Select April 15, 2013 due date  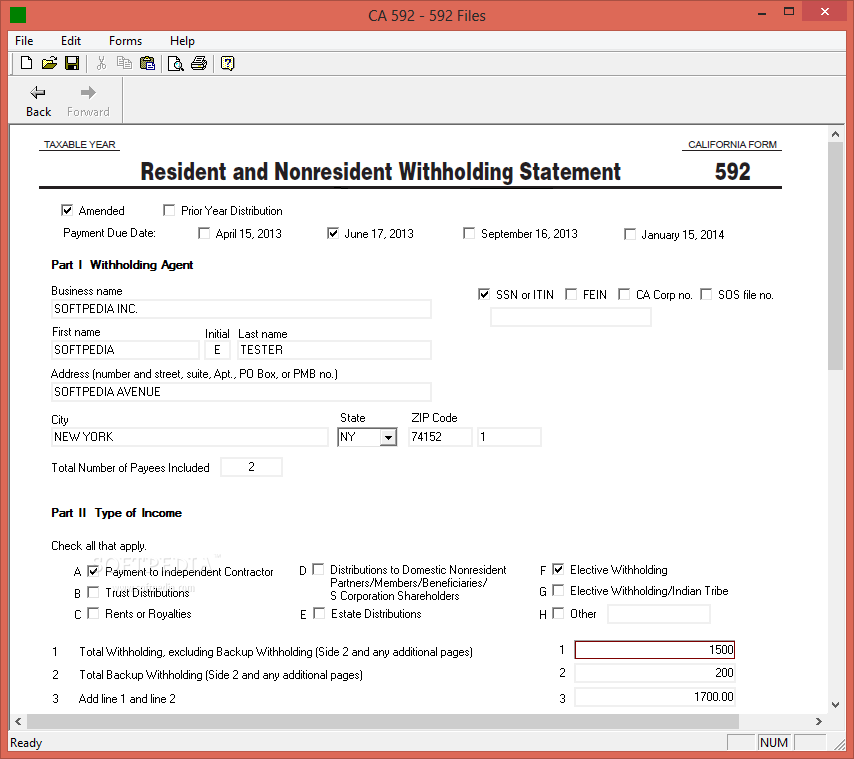pyautogui.click(x=204, y=233)
